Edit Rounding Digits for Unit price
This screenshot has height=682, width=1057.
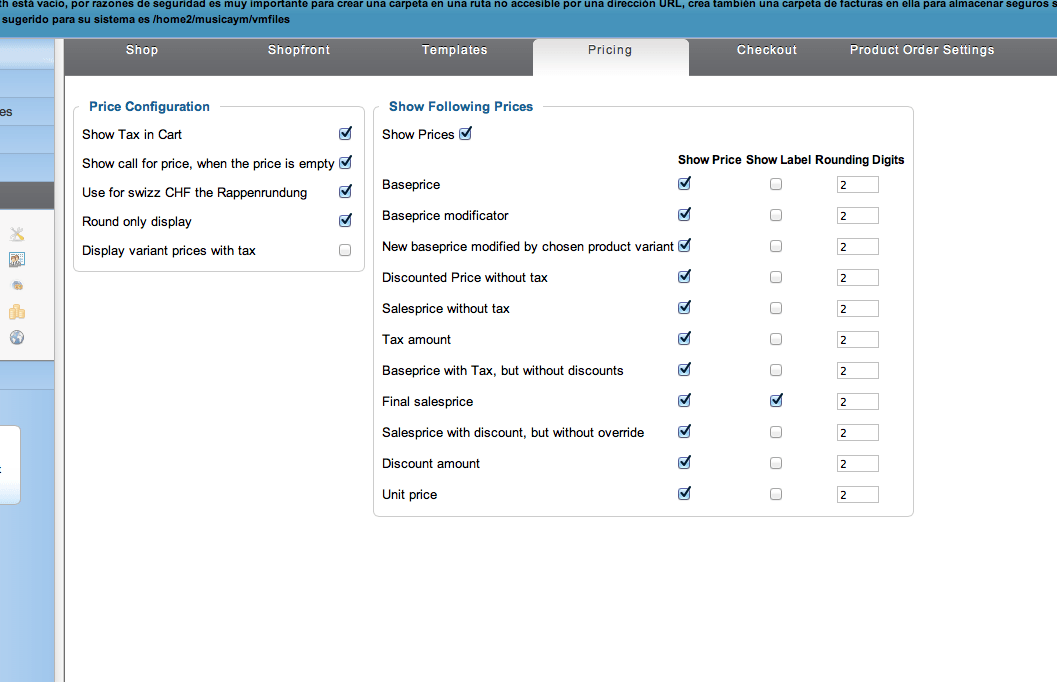[857, 495]
